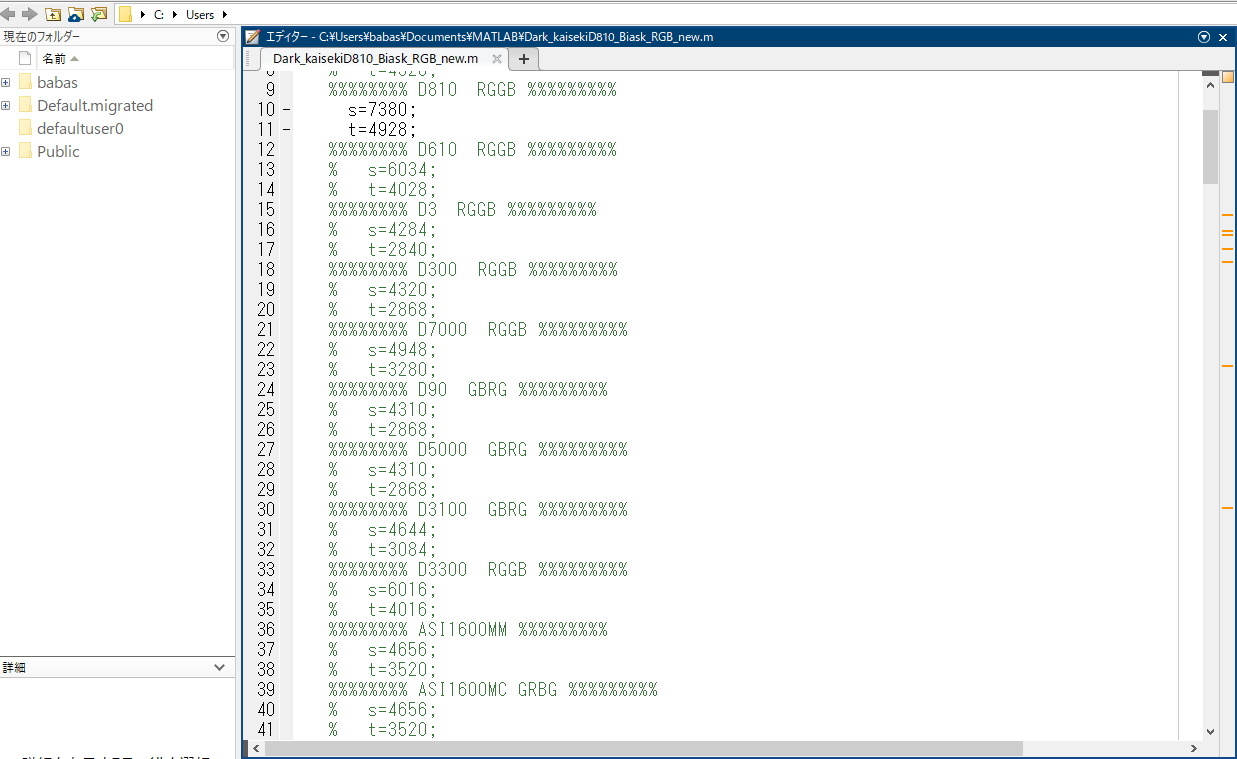
Task: Click the topmost orange warning marker
Action: point(1227,215)
